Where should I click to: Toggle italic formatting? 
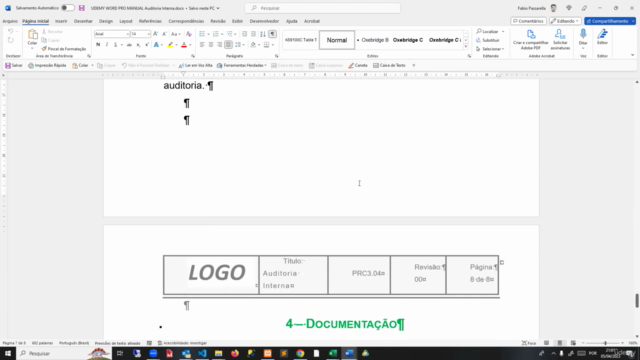pos(107,44)
